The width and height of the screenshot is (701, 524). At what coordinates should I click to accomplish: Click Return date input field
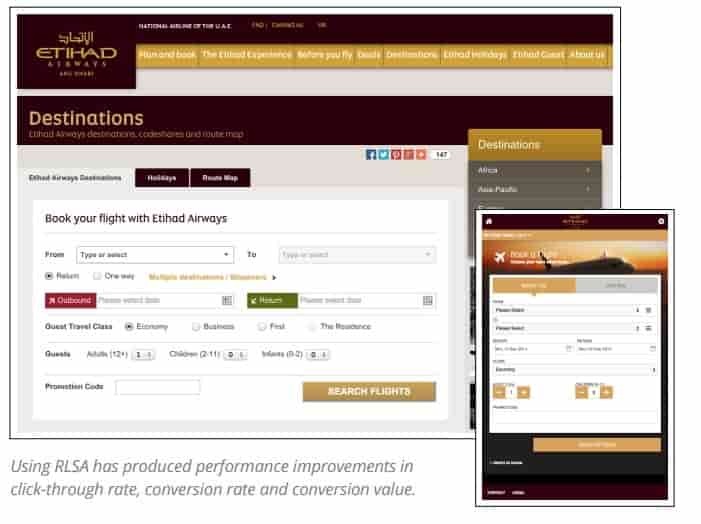tap(366, 300)
